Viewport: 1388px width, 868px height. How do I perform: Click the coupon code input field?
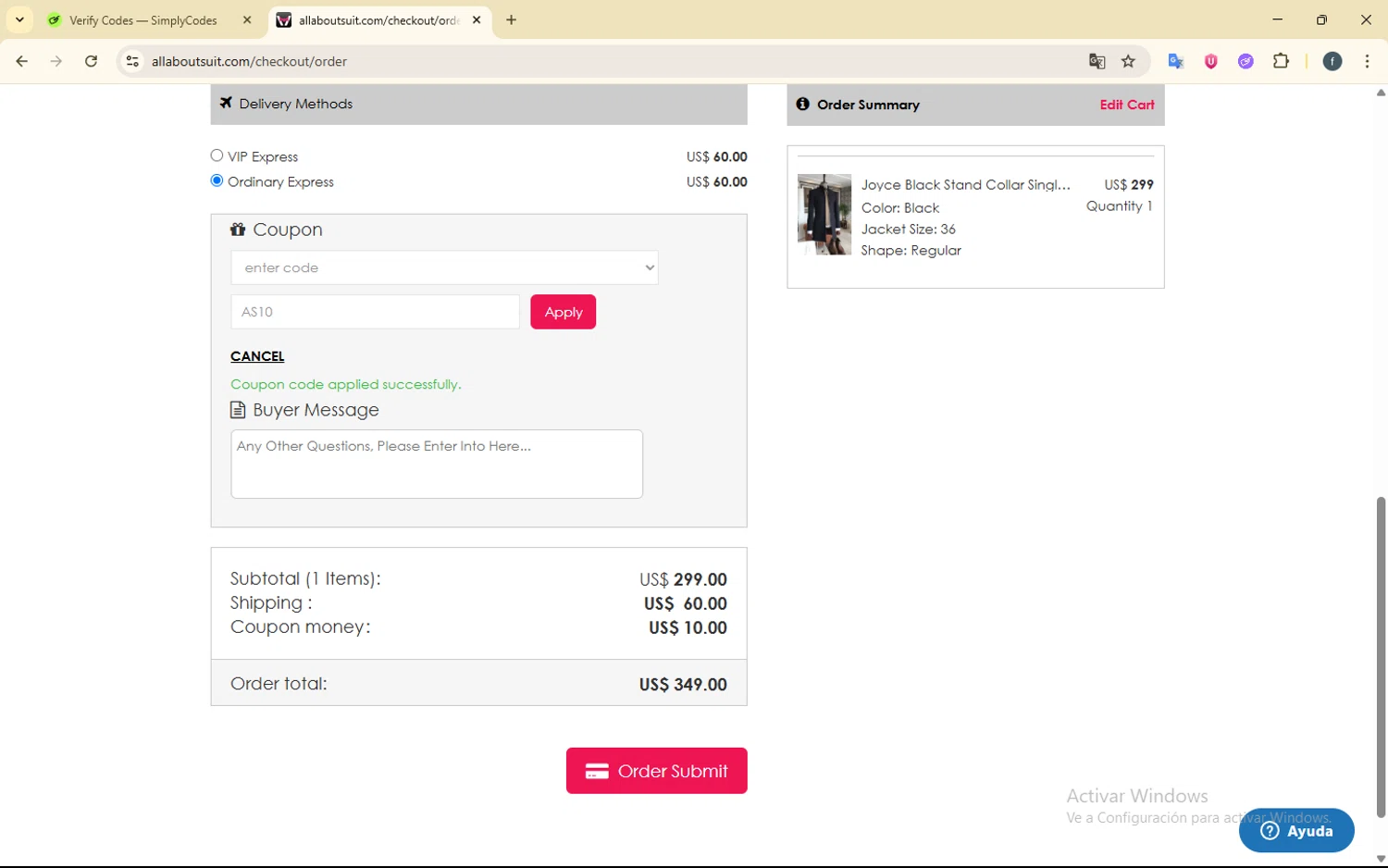[x=375, y=312]
